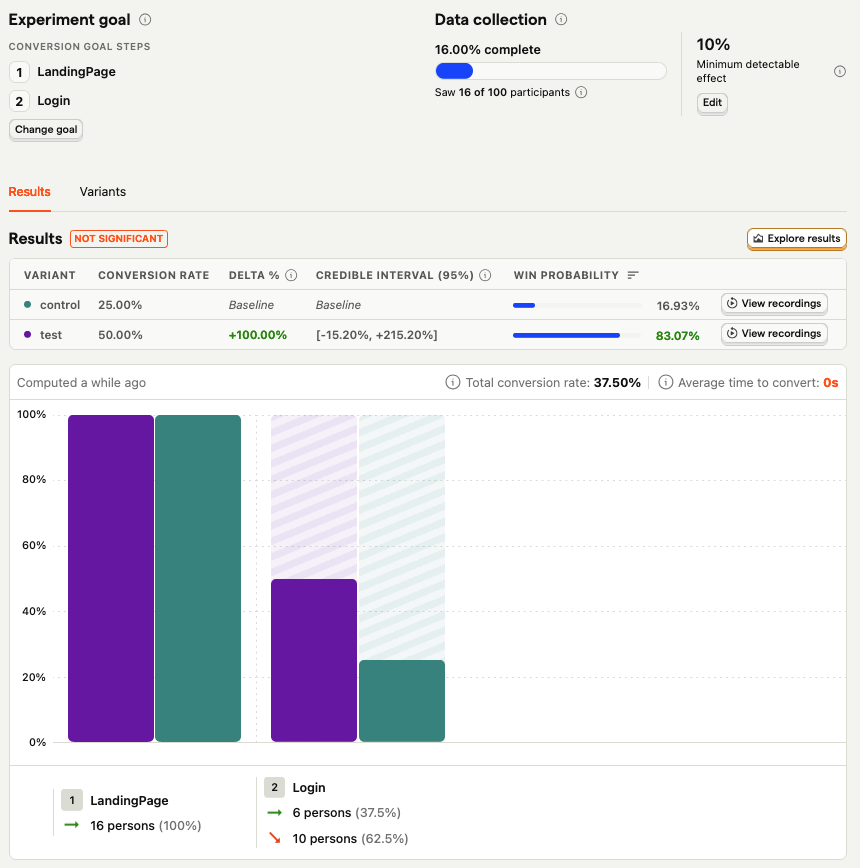This screenshot has height=868, width=860.
Task: Click info icon beside Data collection heading
Action: coord(561,20)
